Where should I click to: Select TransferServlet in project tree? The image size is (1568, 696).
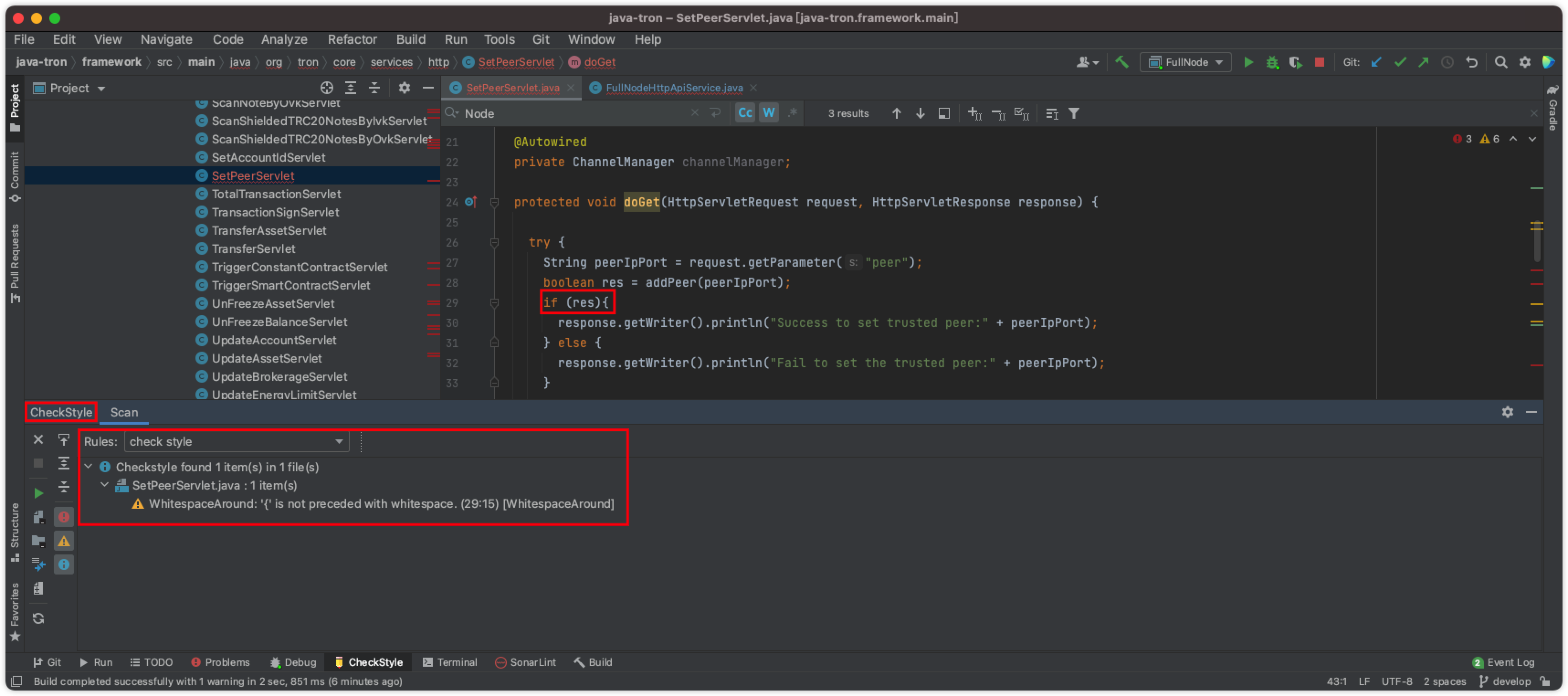[253, 248]
